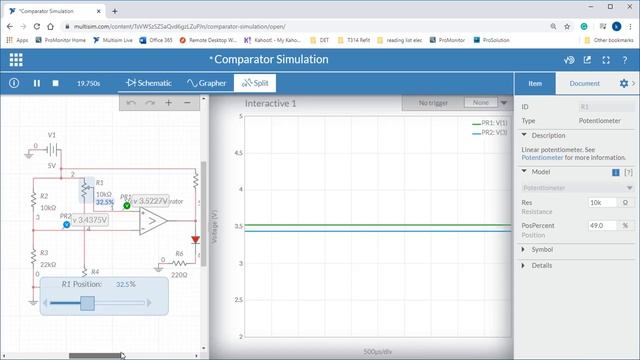Click the PosPercent position value field

(x=602, y=225)
